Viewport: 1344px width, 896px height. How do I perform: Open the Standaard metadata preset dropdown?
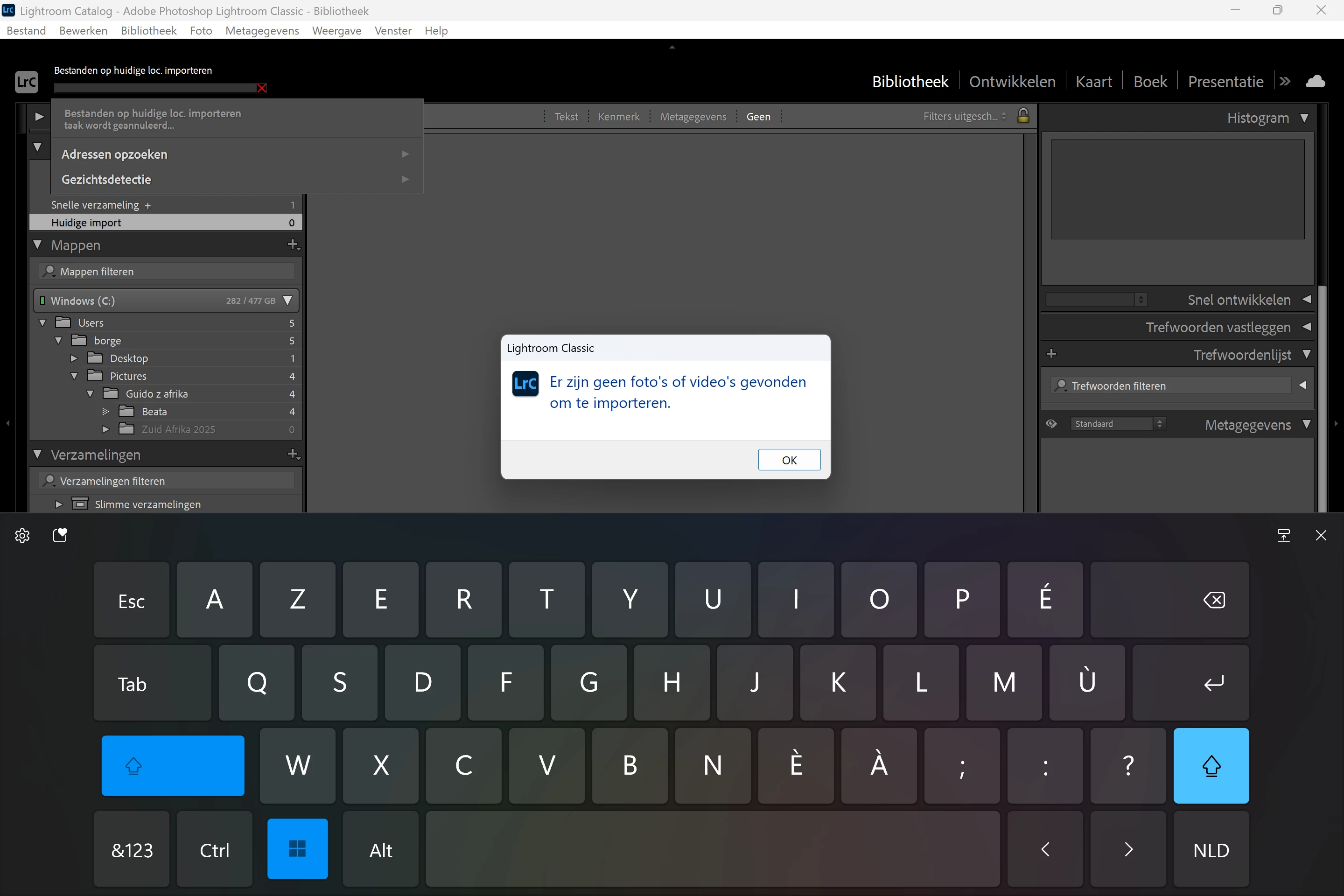pos(1117,424)
